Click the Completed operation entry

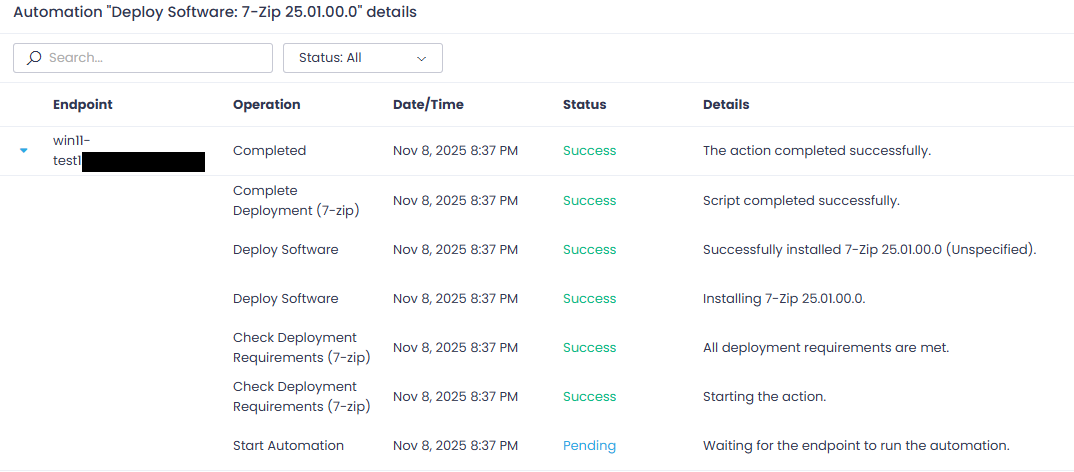click(269, 151)
